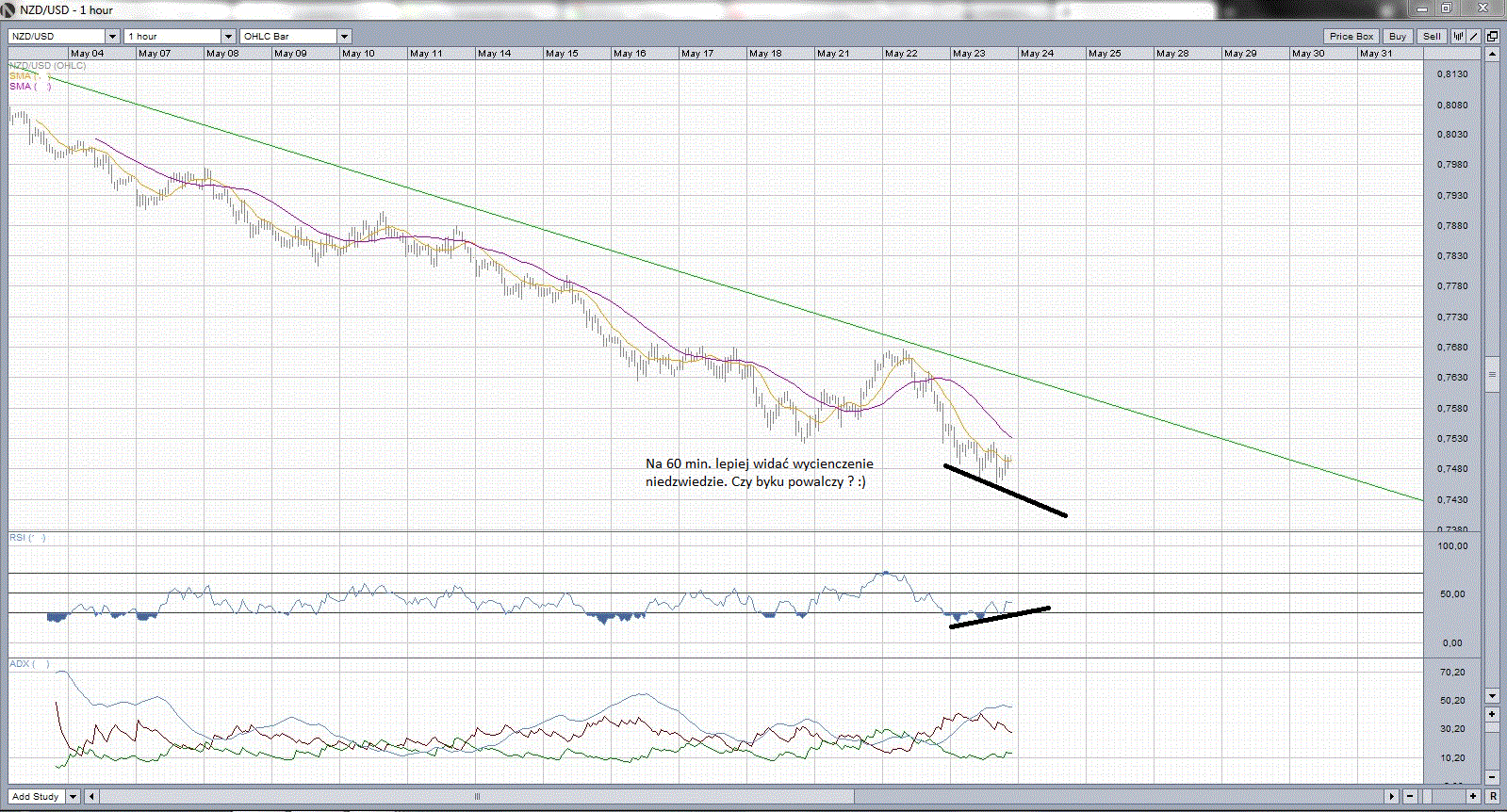The height and width of the screenshot is (812, 1507).
Task: Zoom in vertically with right-side plus button
Action: point(1492,714)
